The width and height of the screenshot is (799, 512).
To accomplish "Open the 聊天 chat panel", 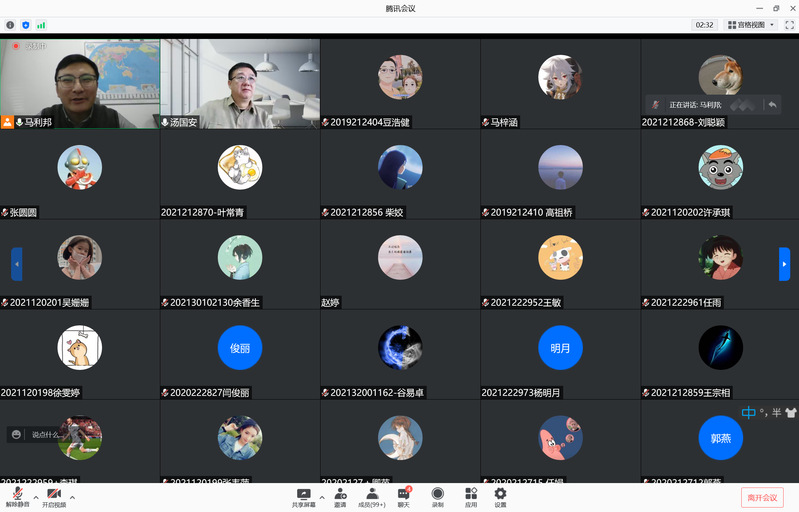I will click(x=404, y=496).
